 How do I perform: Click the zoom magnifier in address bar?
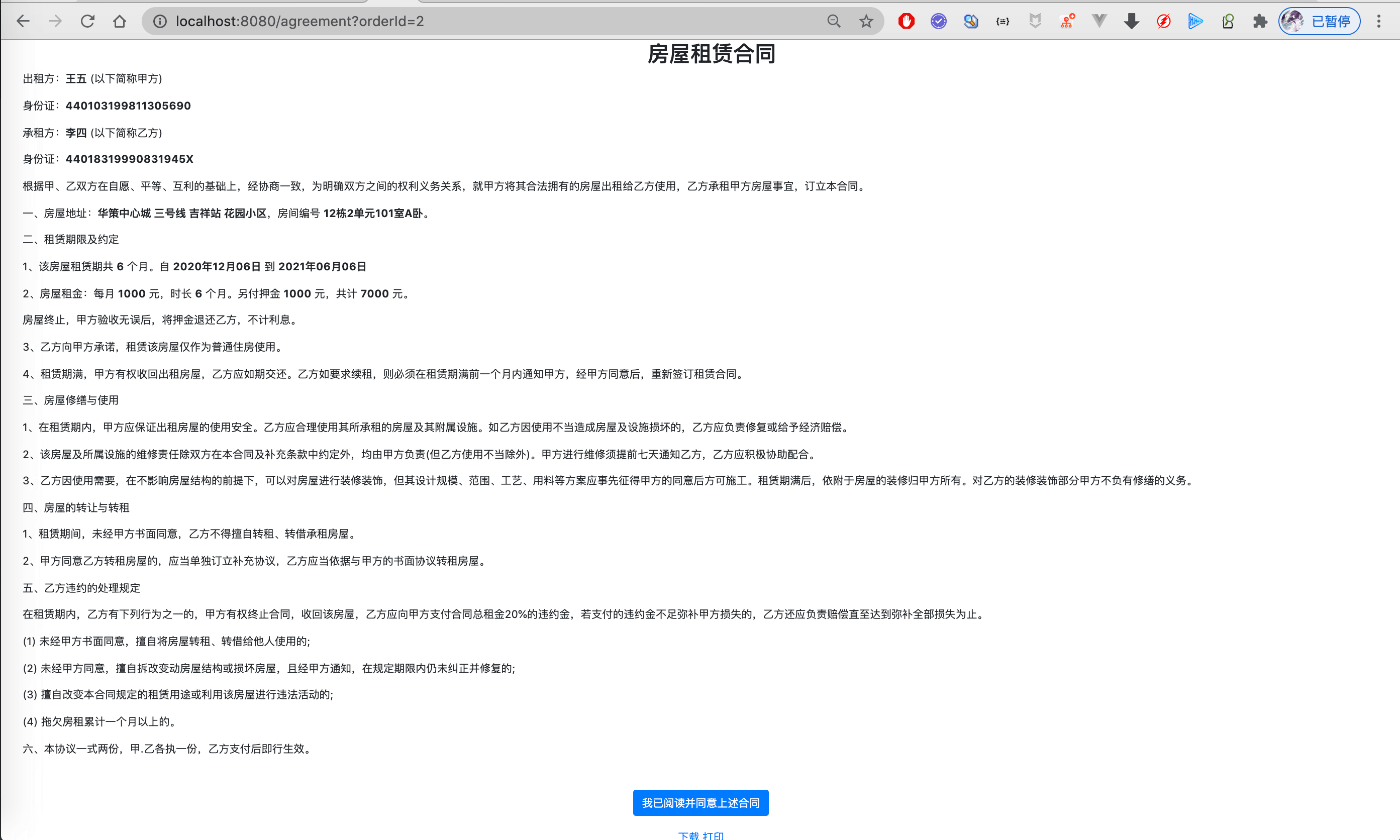(x=833, y=22)
